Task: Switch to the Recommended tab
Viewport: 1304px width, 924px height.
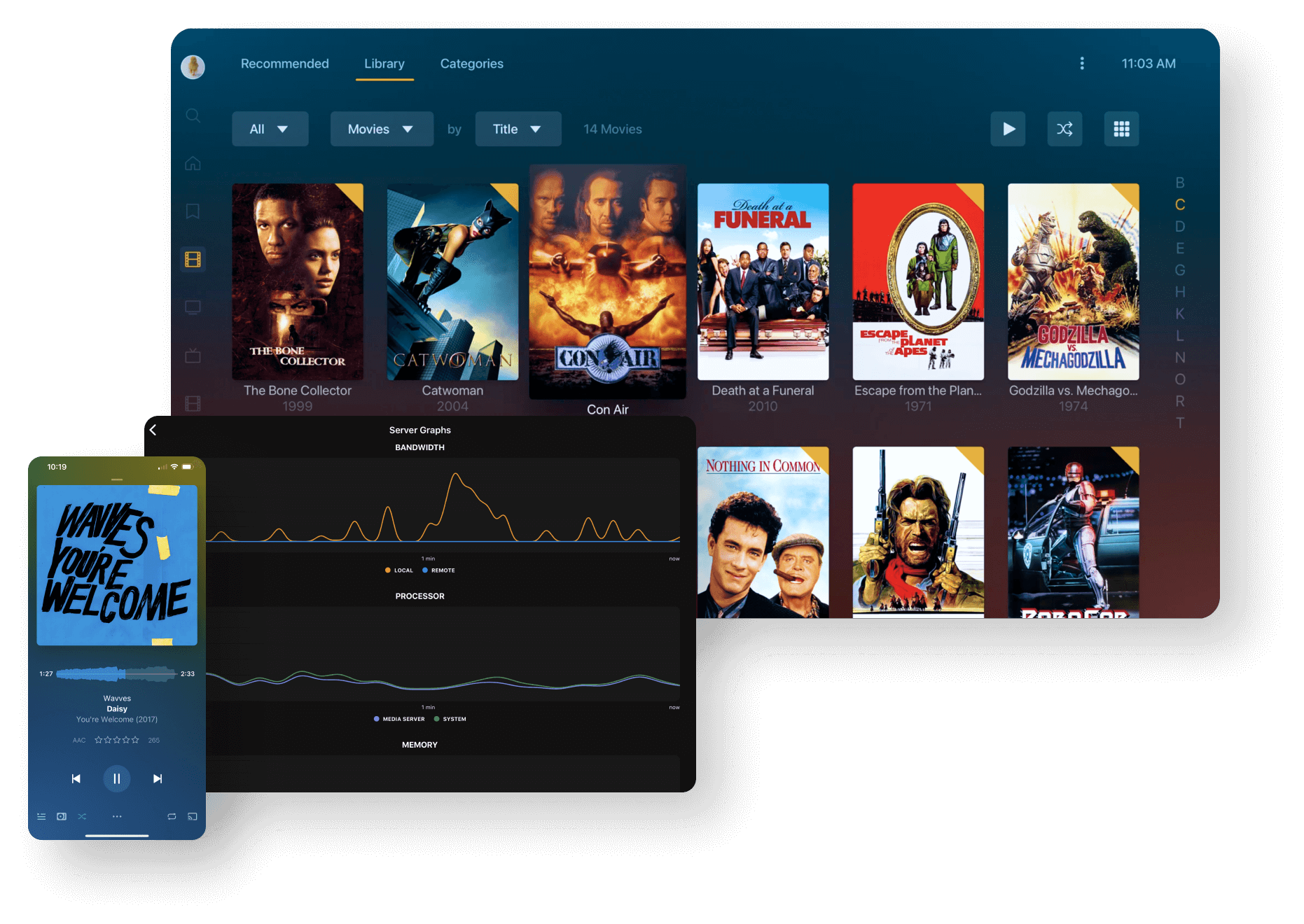Action: click(284, 64)
